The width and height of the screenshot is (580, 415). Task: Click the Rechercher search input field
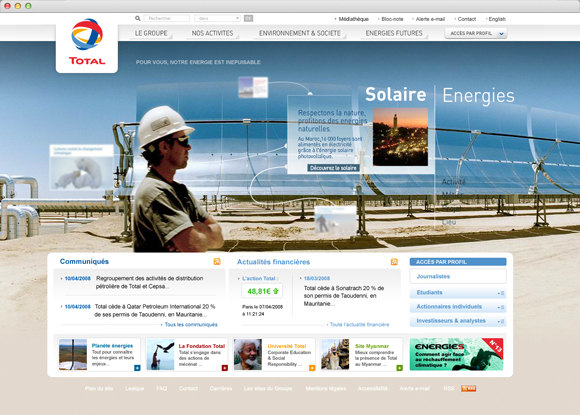(166, 18)
